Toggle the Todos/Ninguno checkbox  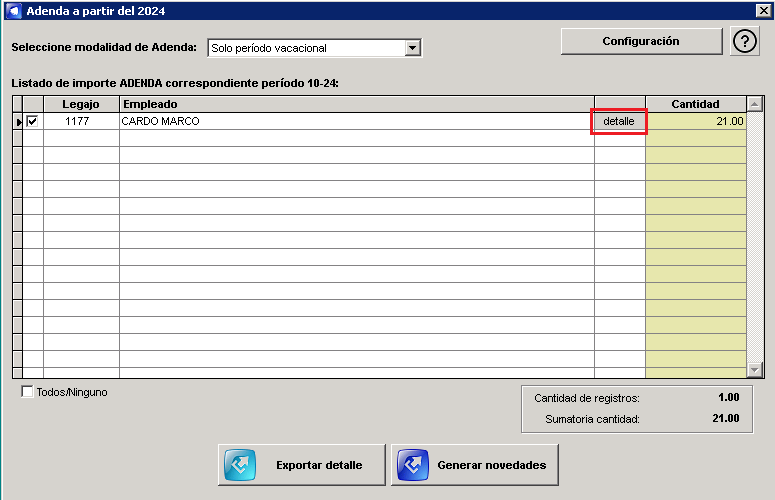[x=27, y=392]
